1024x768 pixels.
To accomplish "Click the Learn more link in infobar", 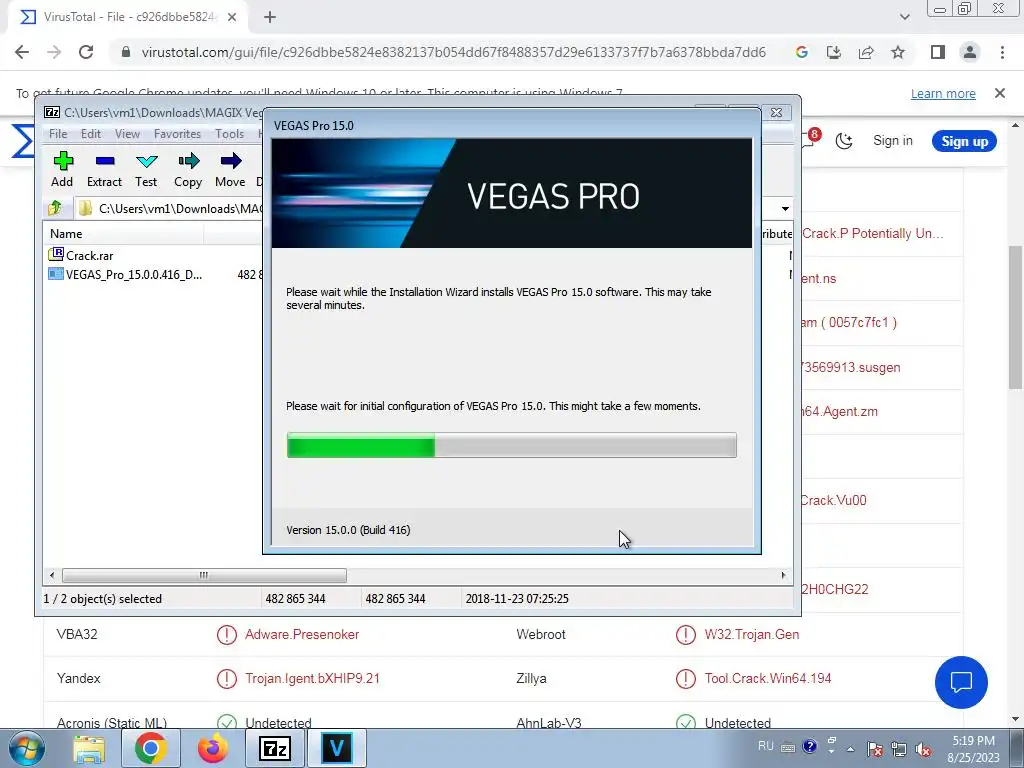I will 943,93.
